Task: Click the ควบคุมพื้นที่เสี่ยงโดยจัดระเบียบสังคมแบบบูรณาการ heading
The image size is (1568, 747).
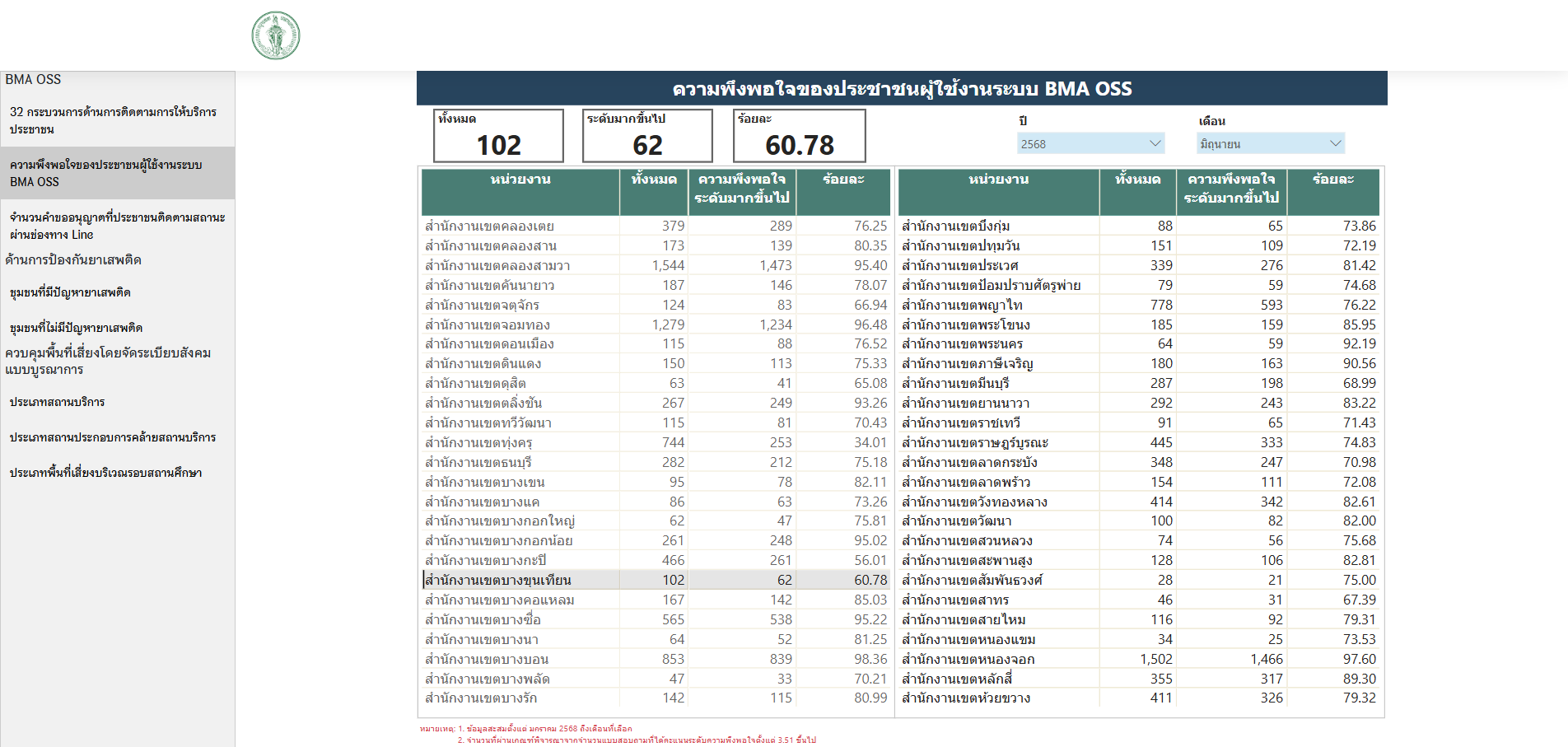Action: [108, 361]
